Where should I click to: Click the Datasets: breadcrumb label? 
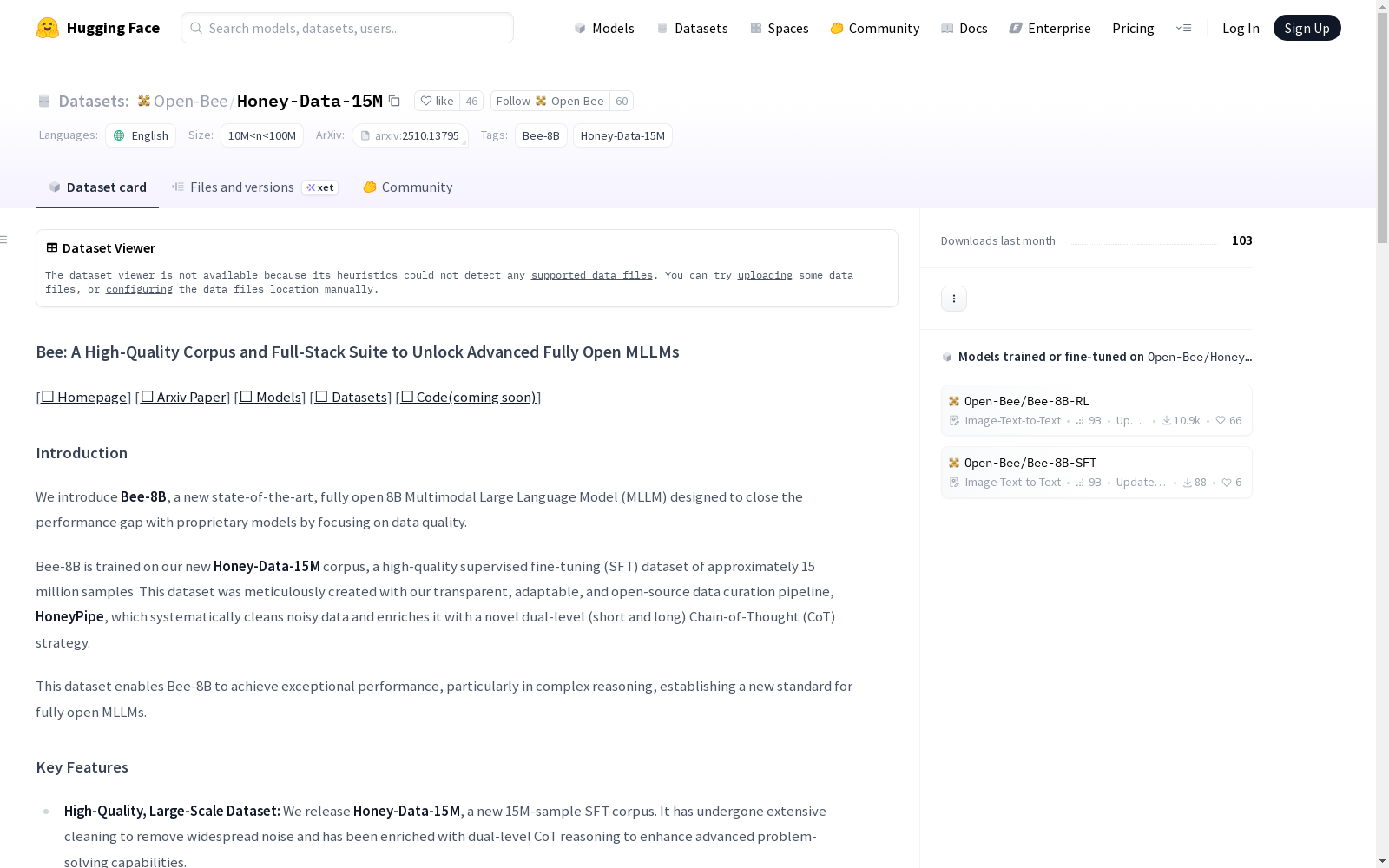(93, 101)
